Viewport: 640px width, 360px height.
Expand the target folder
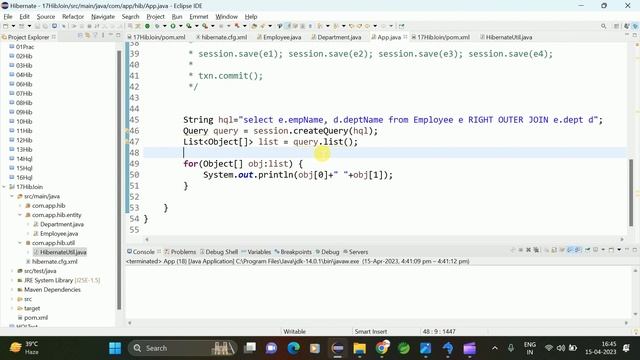[x=12, y=309]
